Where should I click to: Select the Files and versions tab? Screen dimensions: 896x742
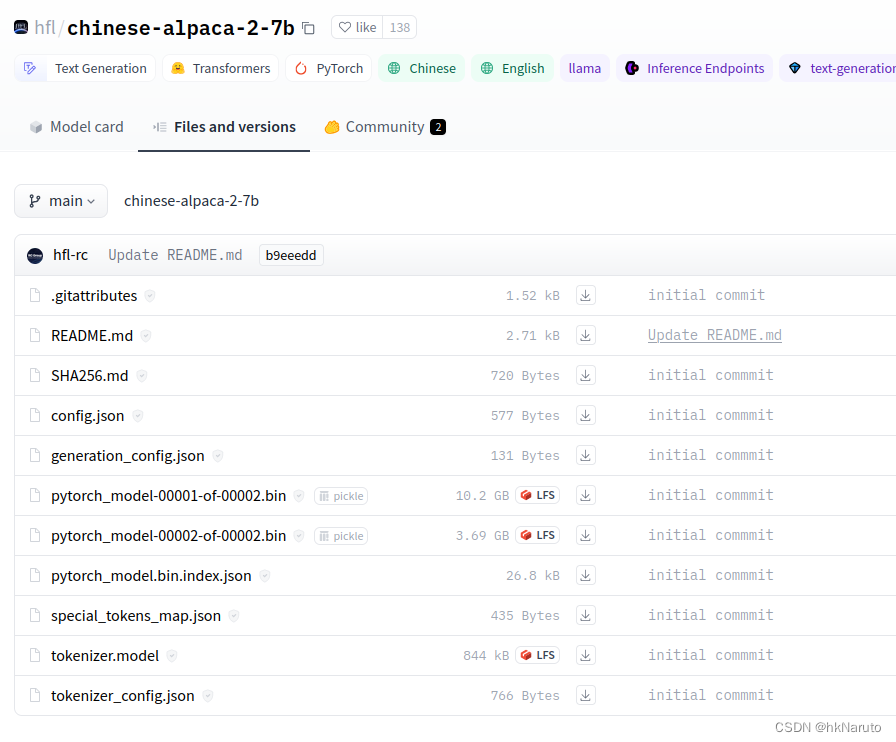coord(224,127)
